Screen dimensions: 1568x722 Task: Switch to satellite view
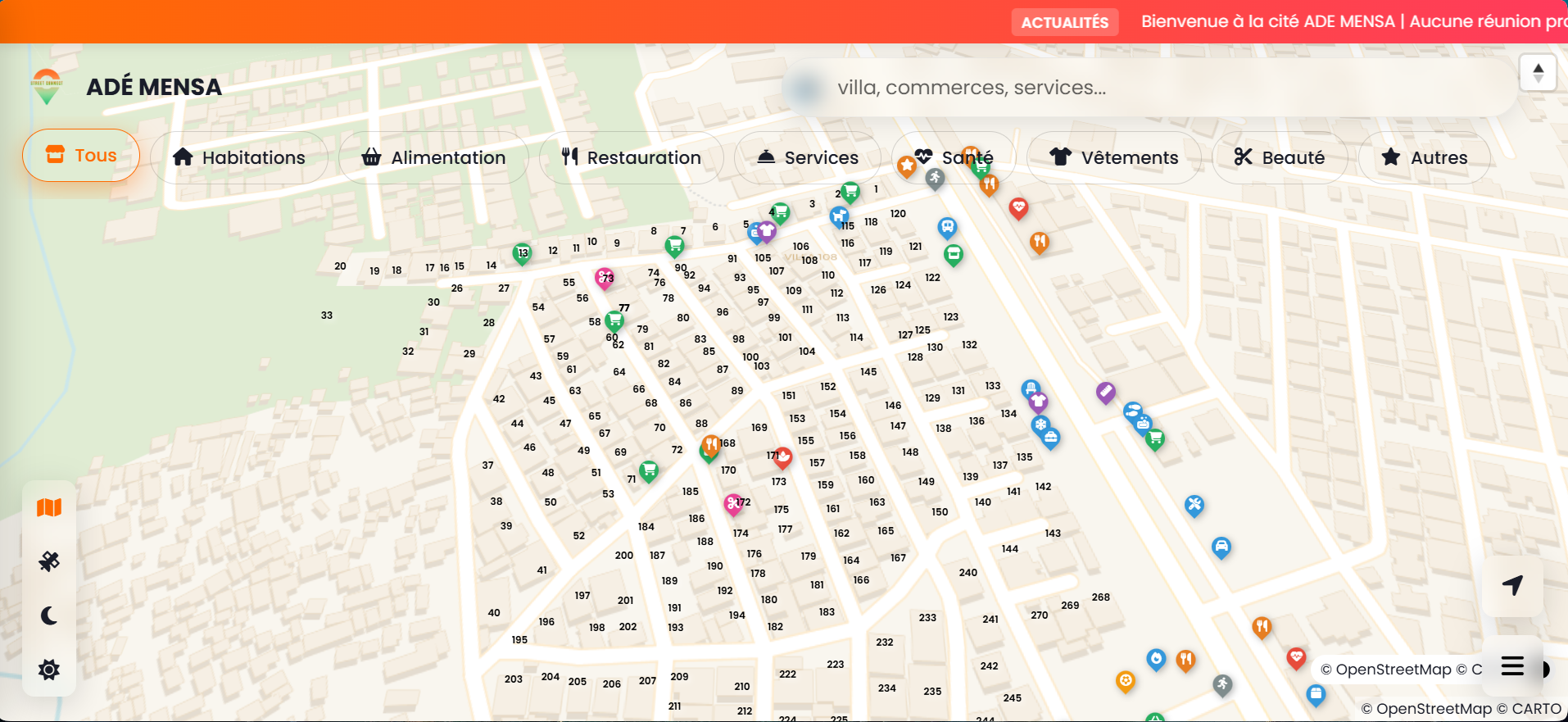point(49,561)
